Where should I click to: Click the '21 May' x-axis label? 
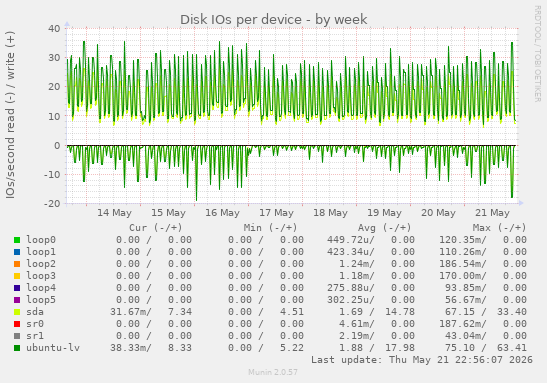(493, 213)
